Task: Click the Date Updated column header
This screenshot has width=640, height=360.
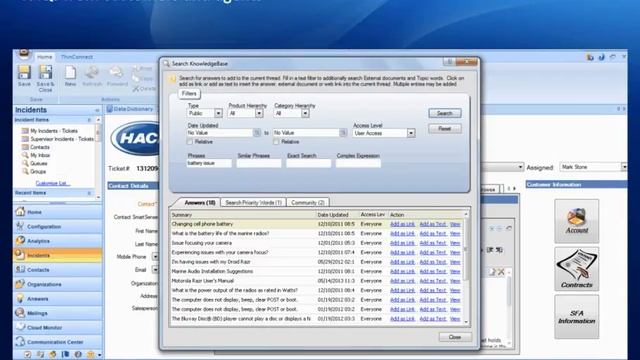Action: click(337, 215)
